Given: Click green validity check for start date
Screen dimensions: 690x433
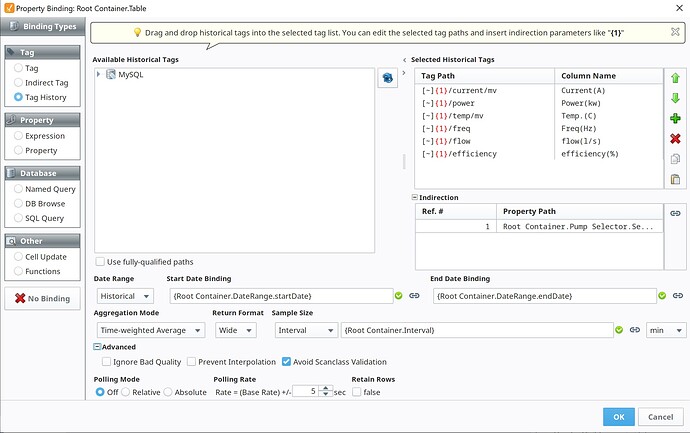Looking at the screenshot, I should (x=399, y=296).
